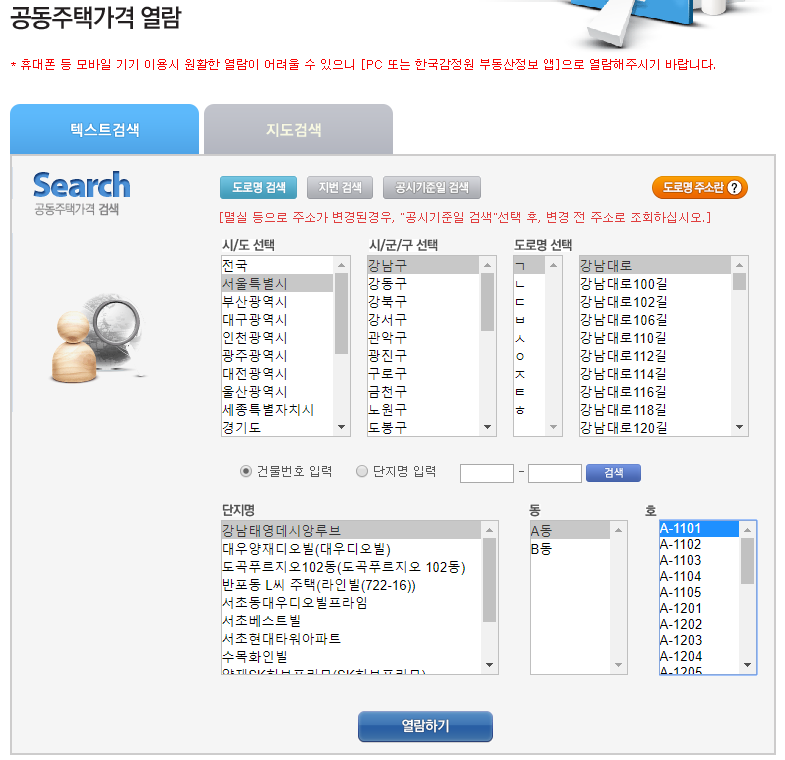The width and height of the screenshot is (785, 760).
Task: Select 강남태영데시앙루브 in the 단지명 list
Action: click(351, 530)
